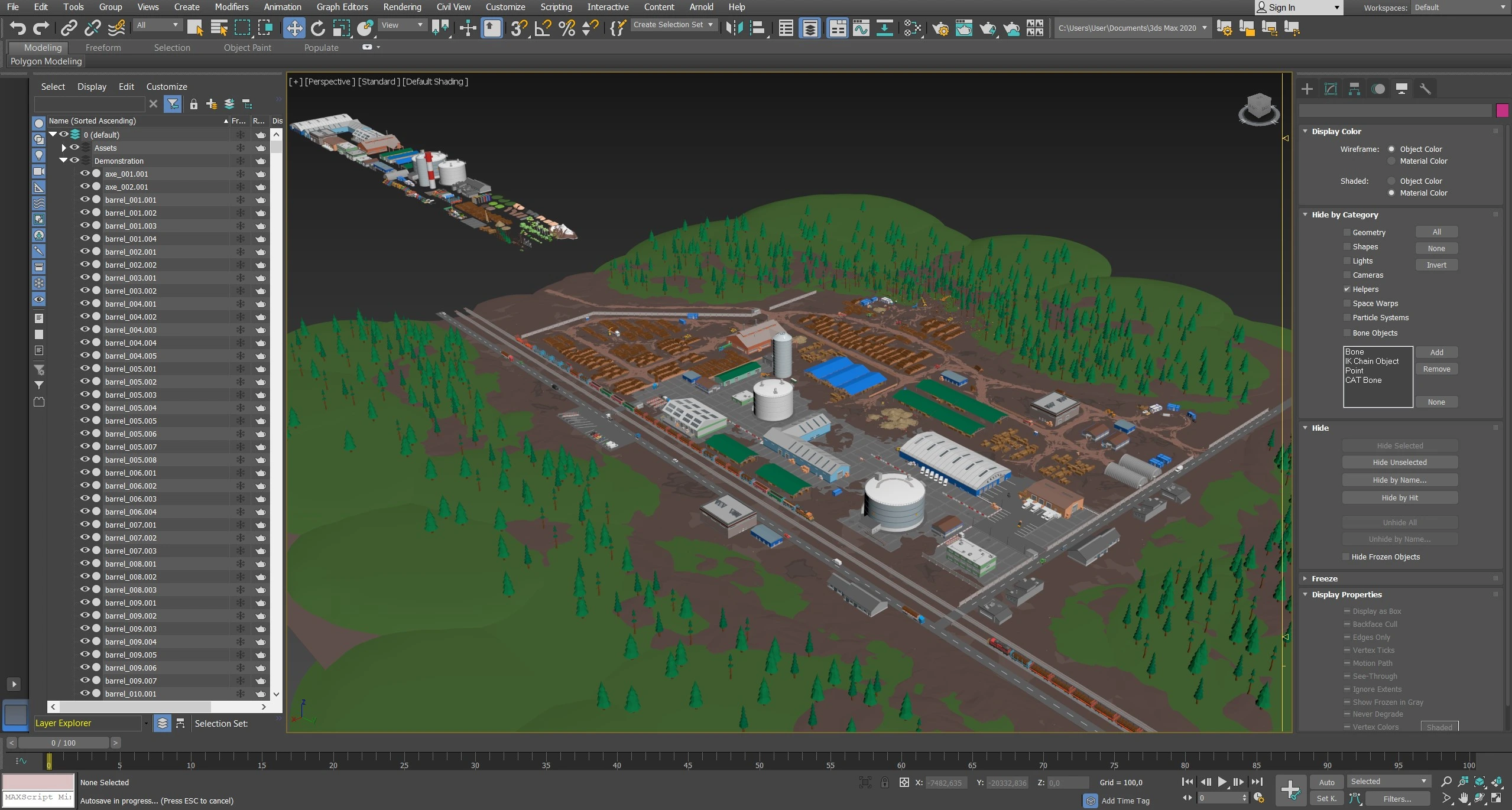This screenshot has height=810, width=1512.
Task: Enable the Geometry hide category checkbox
Action: (1347, 232)
